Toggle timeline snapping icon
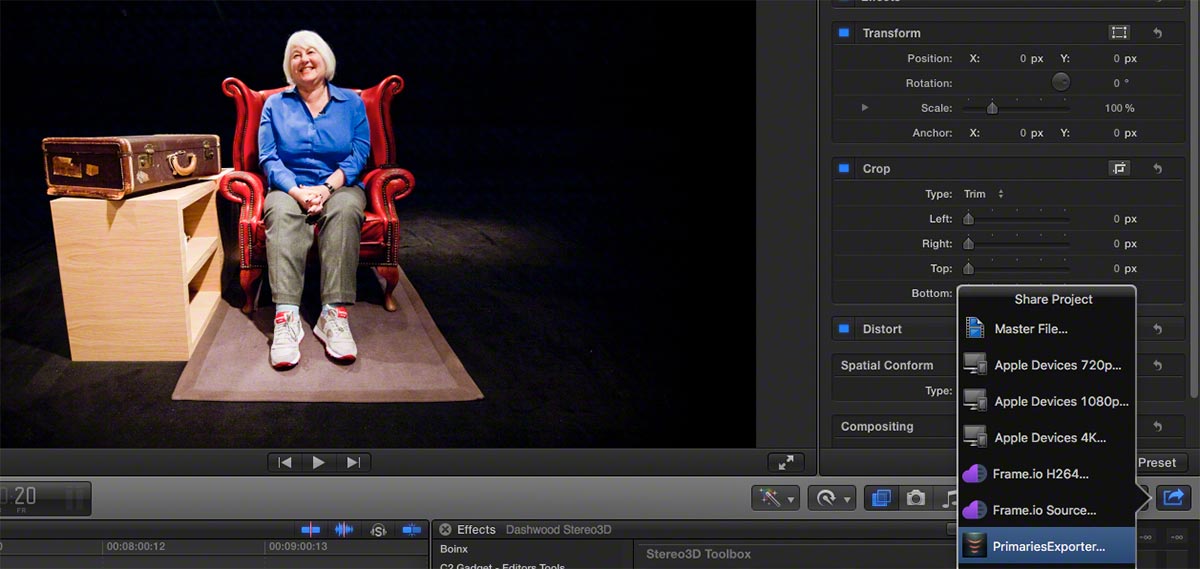 (x=410, y=529)
